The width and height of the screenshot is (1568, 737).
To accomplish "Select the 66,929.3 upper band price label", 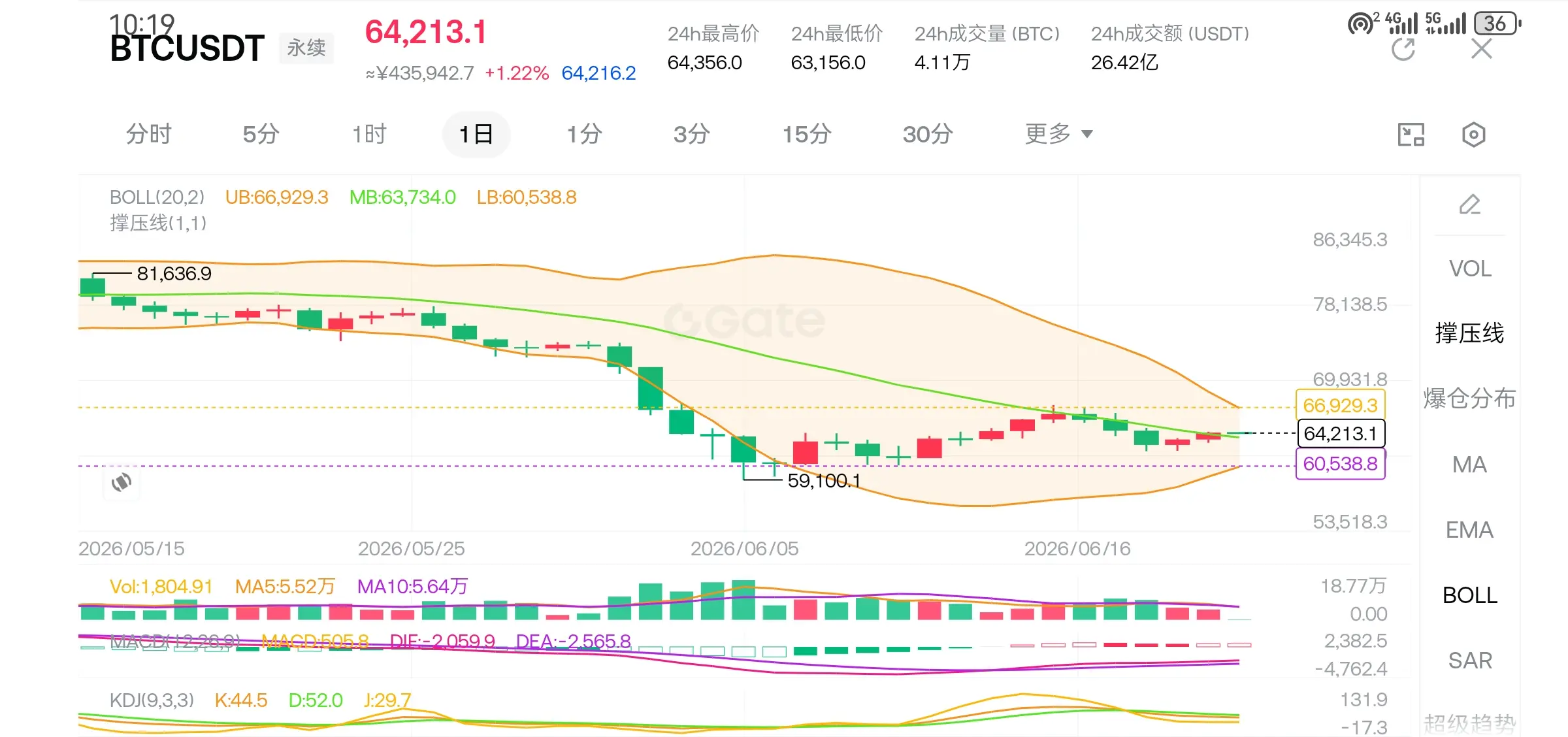I will pos(1340,406).
